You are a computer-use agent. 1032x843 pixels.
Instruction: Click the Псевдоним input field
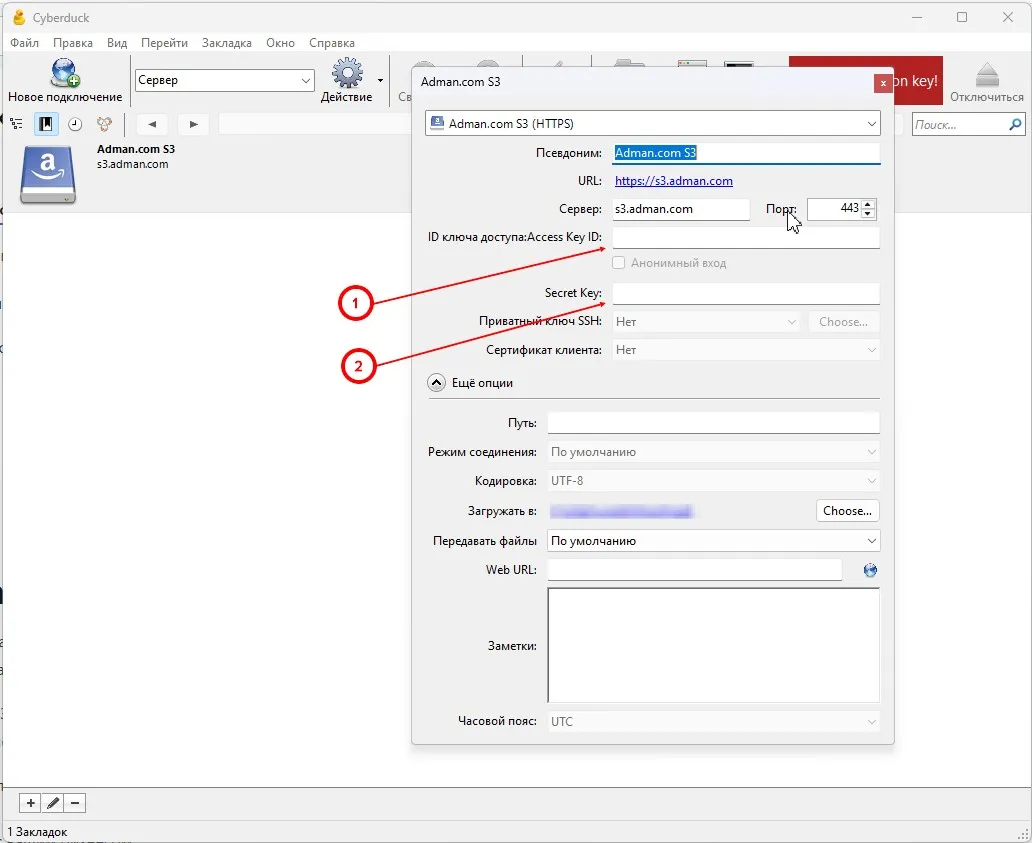pos(746,153)
